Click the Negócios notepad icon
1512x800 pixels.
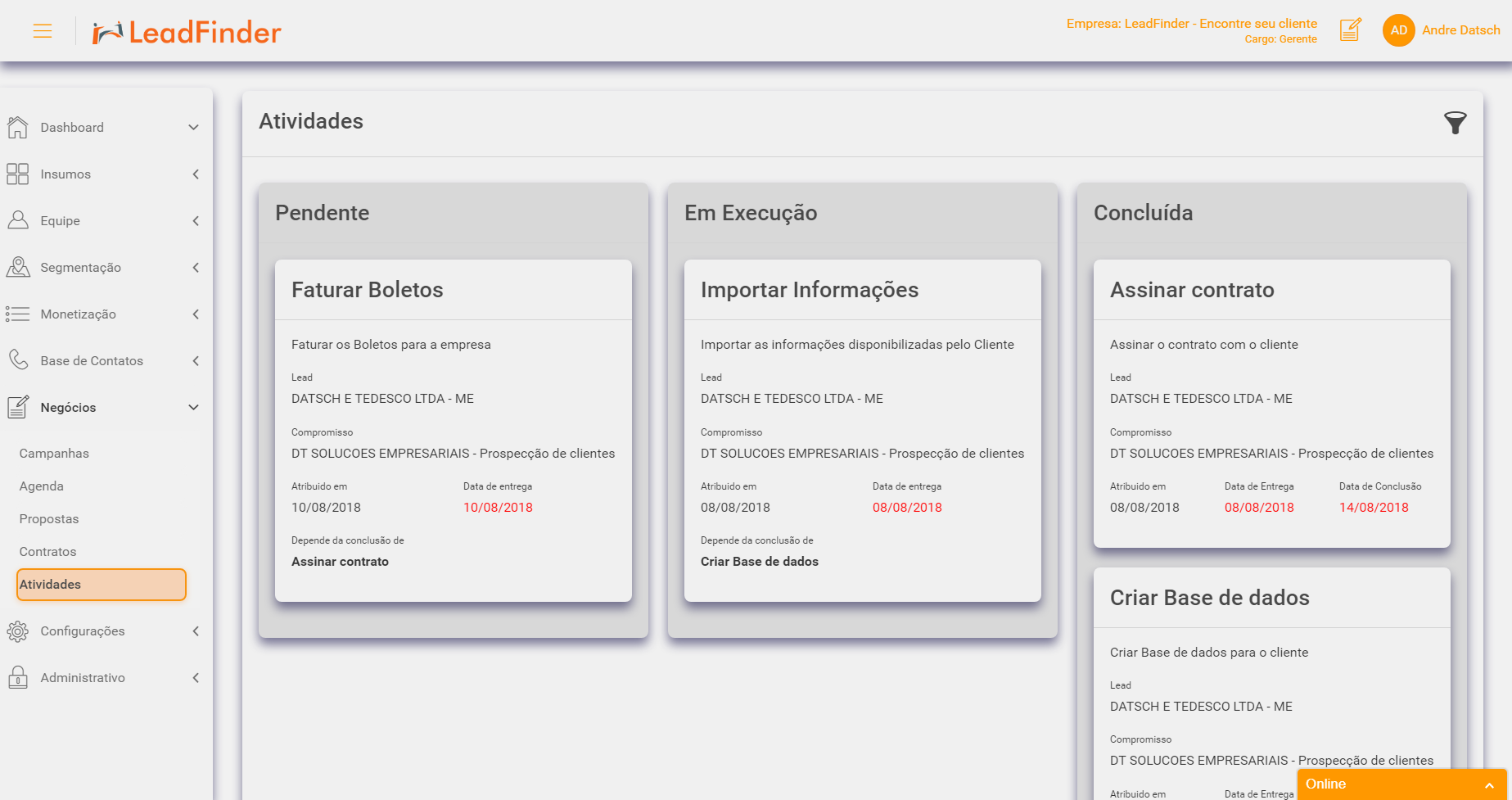18,407
